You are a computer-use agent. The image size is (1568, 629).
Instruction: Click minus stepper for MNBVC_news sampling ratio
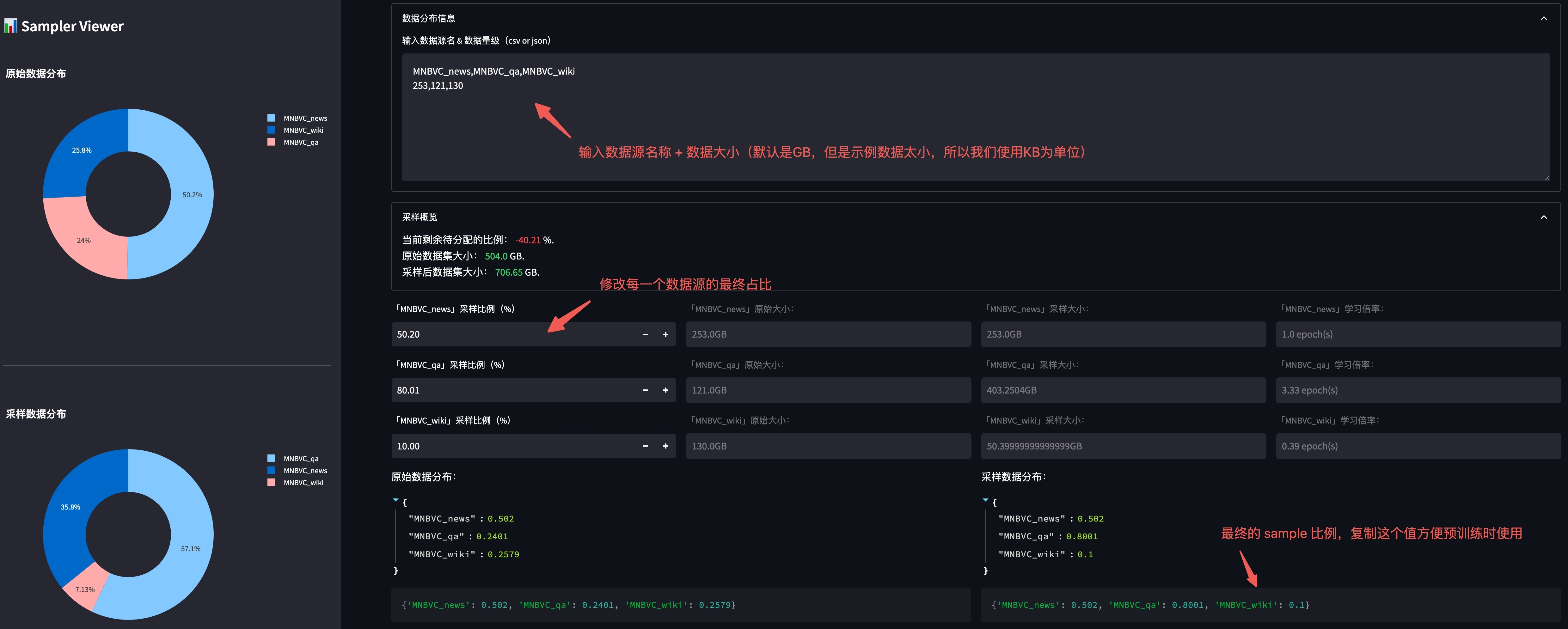coord(645,335)
